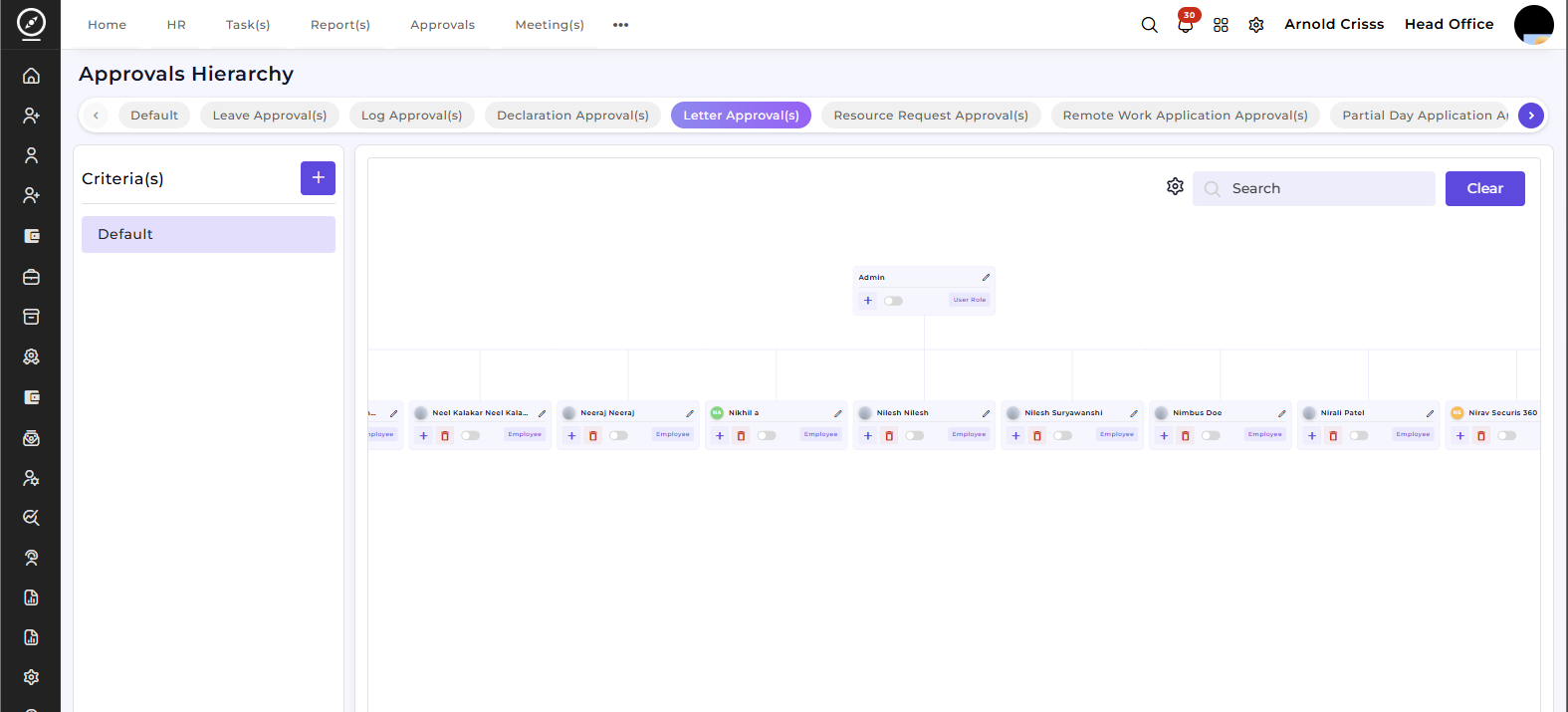The height and width of the screenshot is (712, 1568).
Task: Open the briefcase icon in sidebar
Action: click(x=31, y=277)
